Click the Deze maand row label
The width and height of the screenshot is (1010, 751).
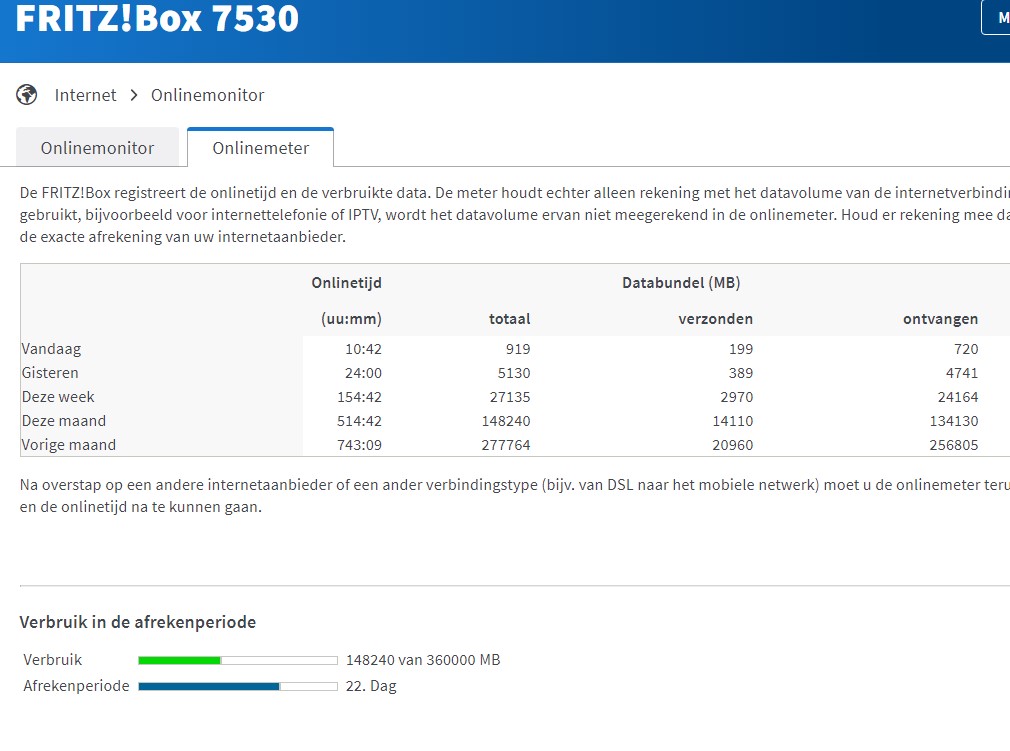click(63, 421)
